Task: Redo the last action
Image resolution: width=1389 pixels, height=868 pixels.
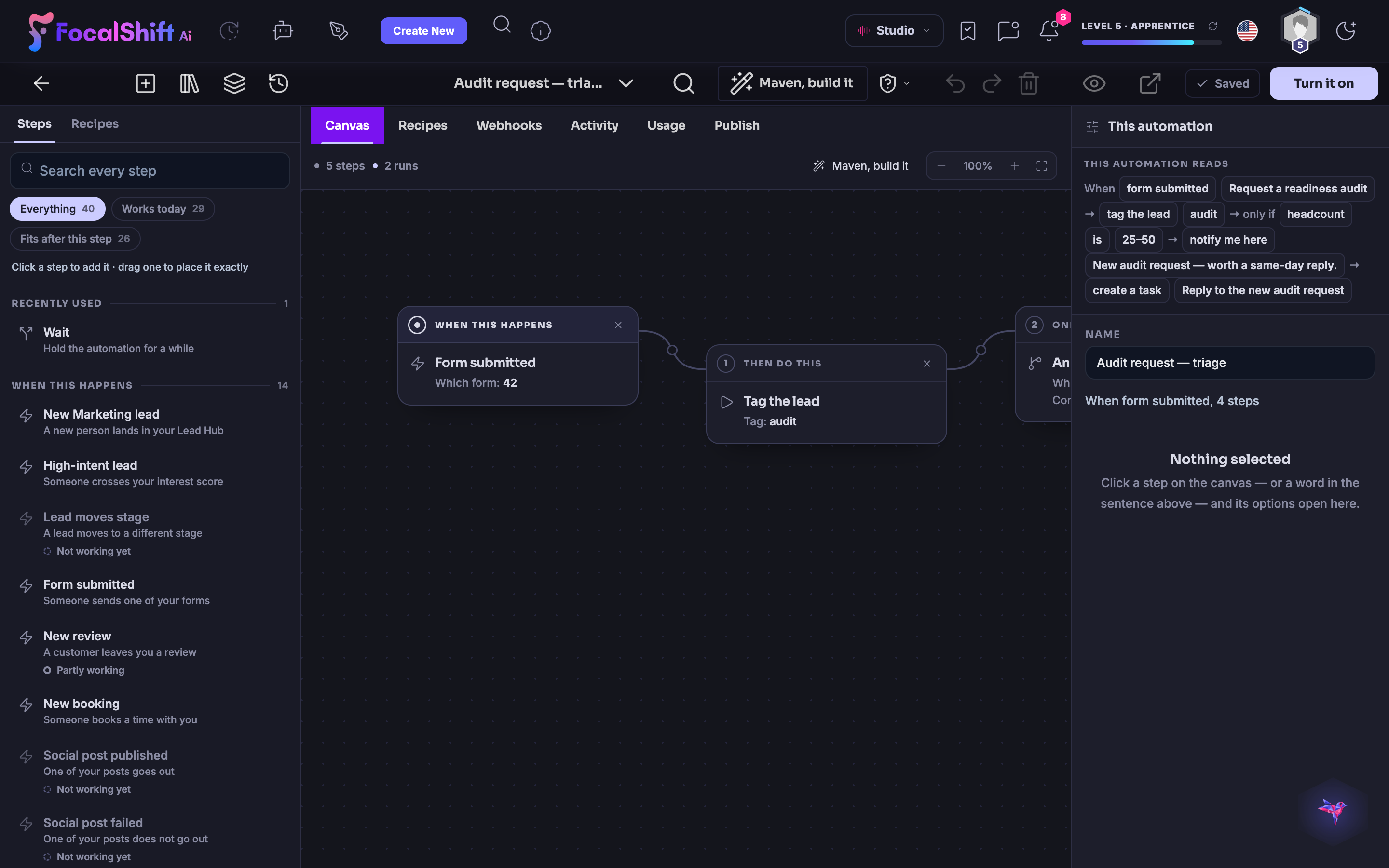Action: (x=991, y=83)
